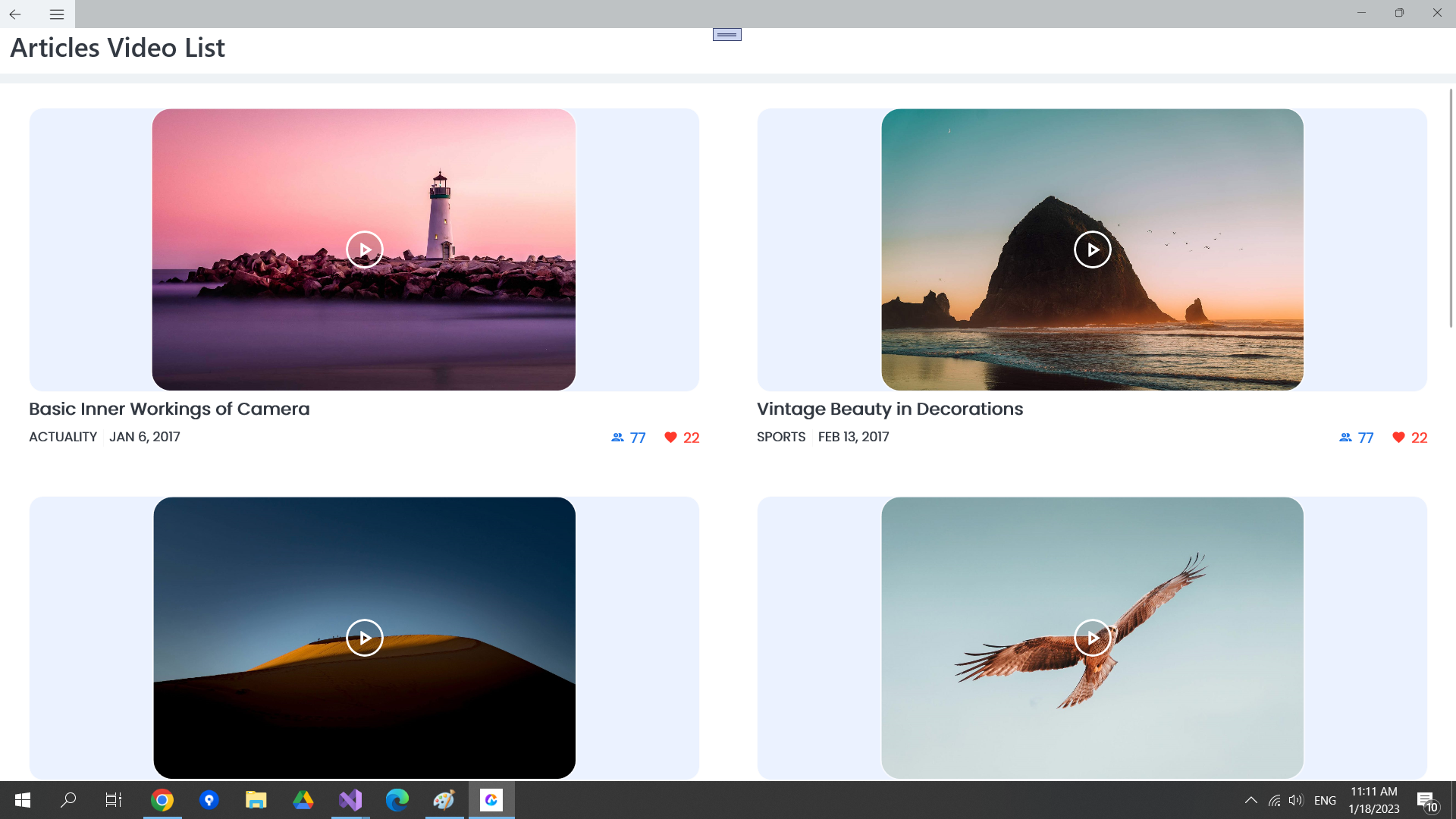The height and width of the screenshot is (819, 1456).
Task: Open the hamburger menu
Action: 56,14
